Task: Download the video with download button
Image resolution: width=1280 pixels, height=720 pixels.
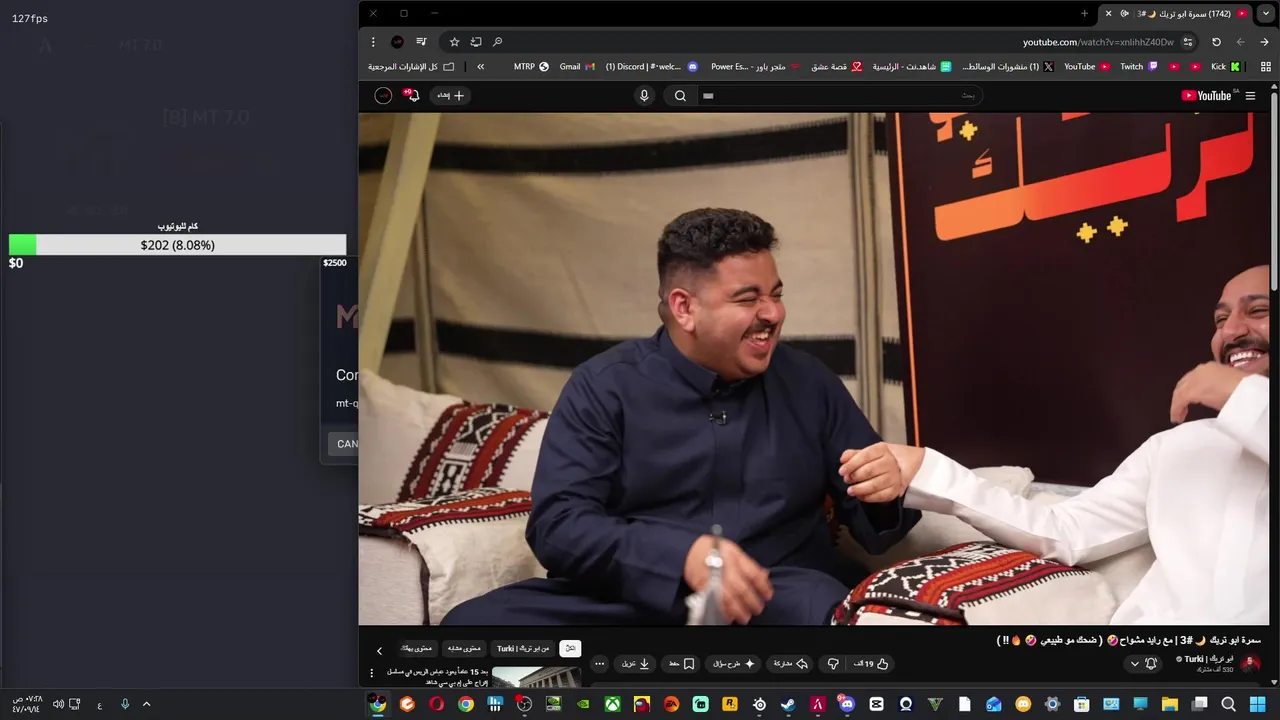Action: [x=636, y=664]
